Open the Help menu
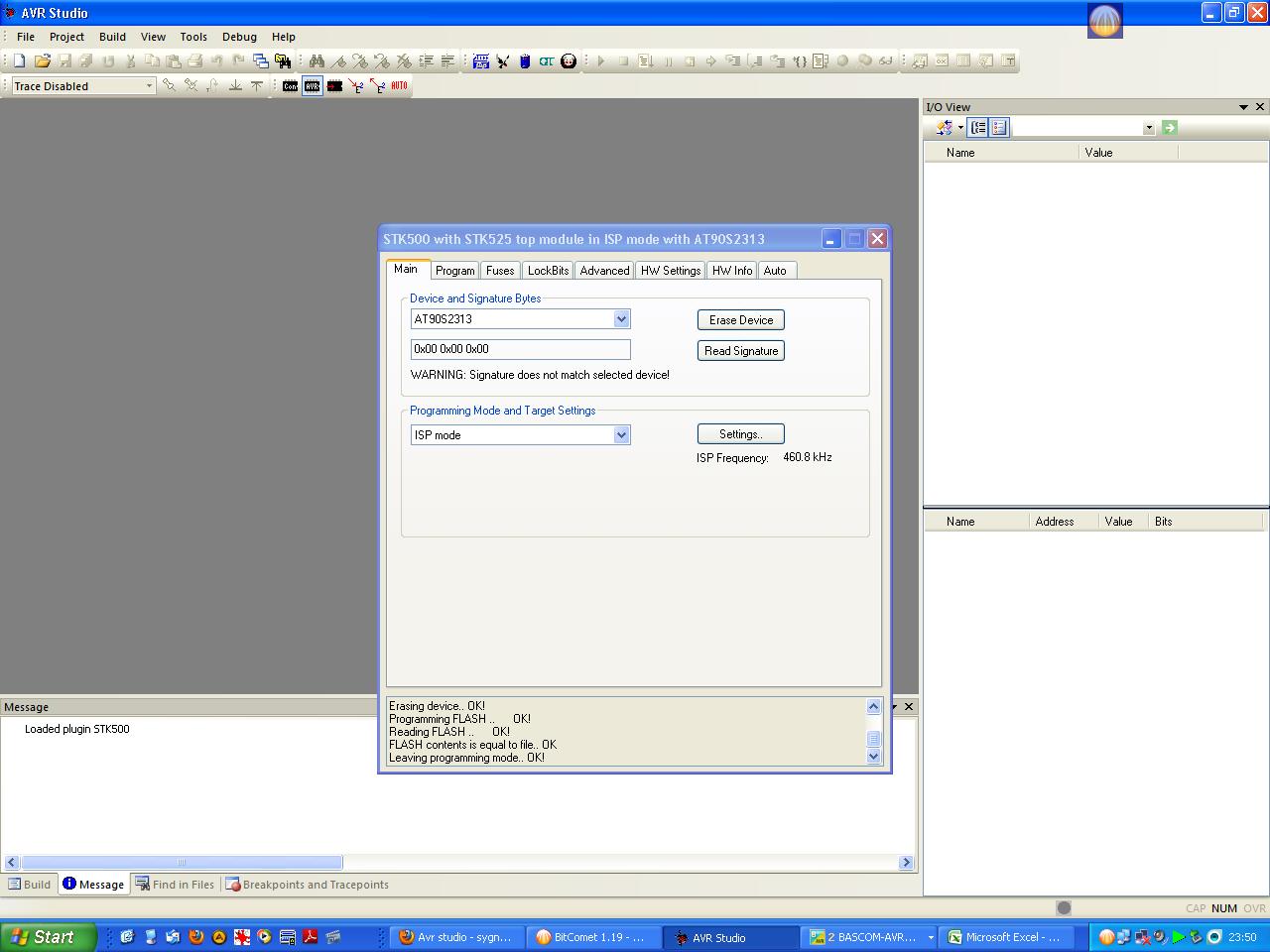 point(284,37)
